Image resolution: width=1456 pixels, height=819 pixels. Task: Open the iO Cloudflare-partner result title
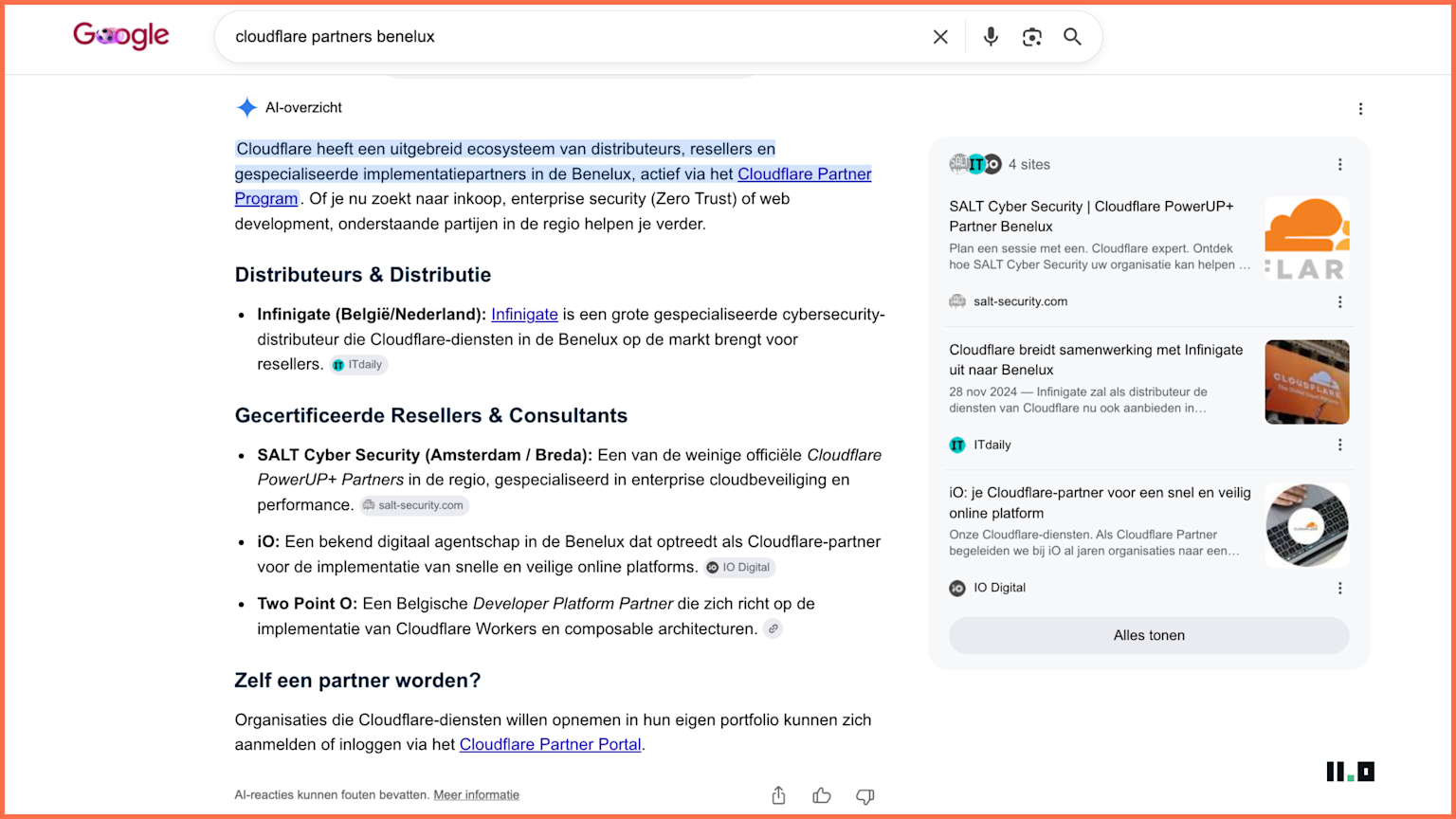pos(1100,502)
